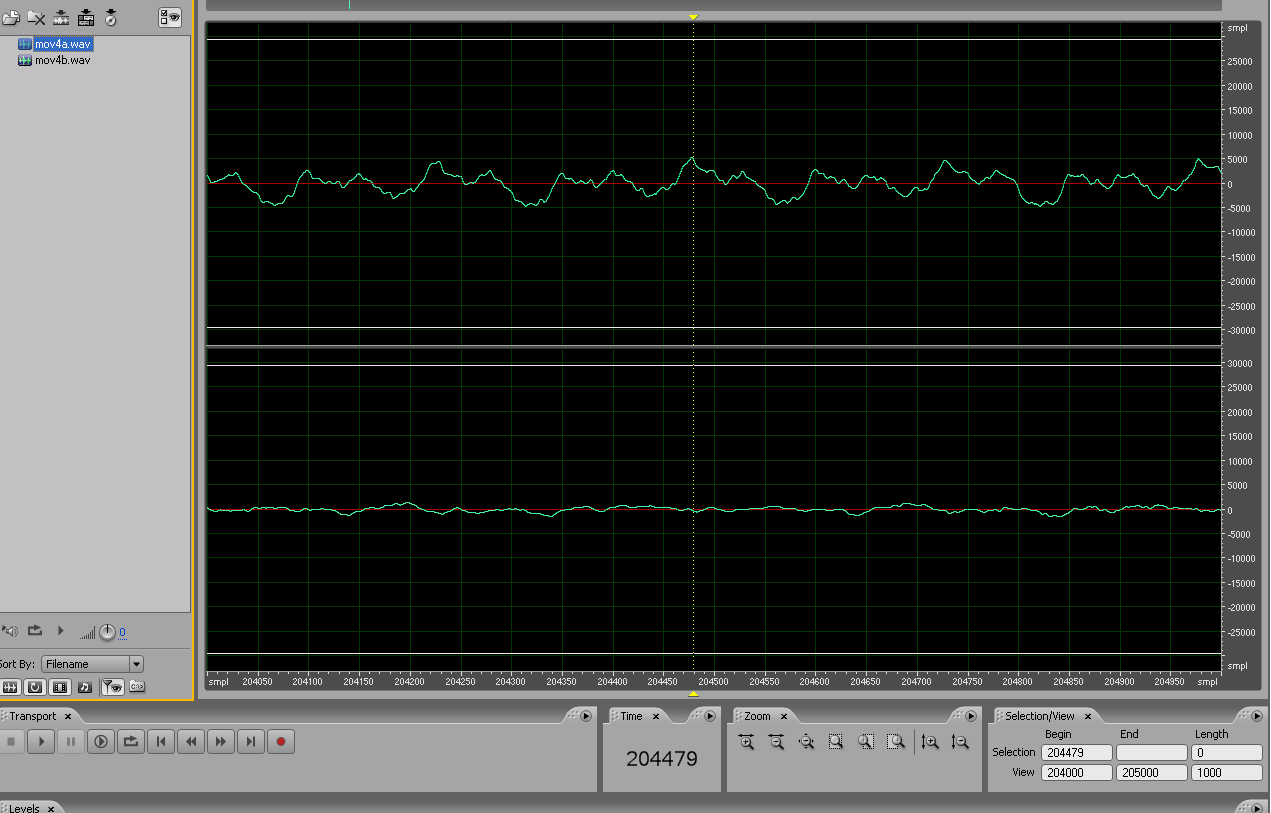Close the Transport panel tab
The height and width of the screenshot is (813, 1271).
click(x=68, y=716)
